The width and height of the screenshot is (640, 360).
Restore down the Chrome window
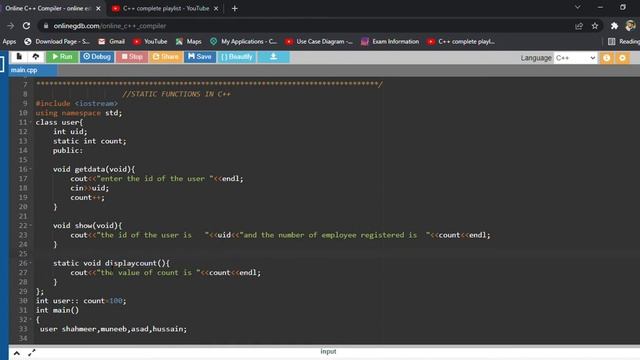click(622, 7)
